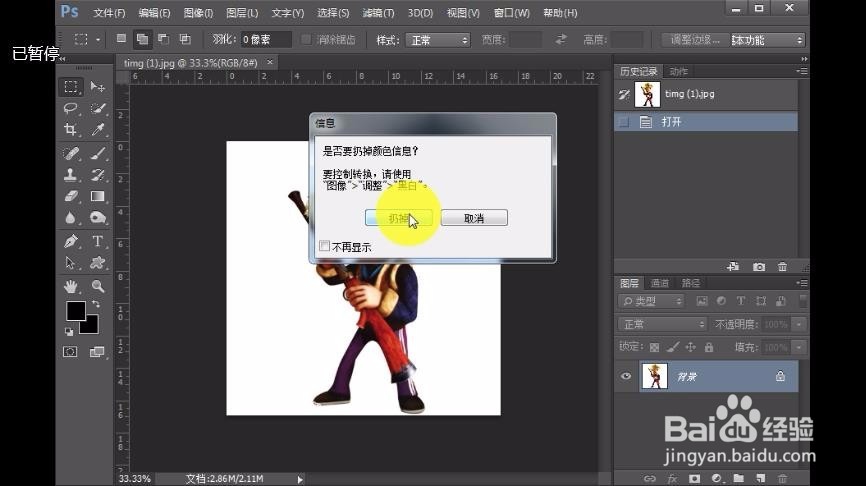Viewport: 866px width, 486px height.
Task: Choose Intersect with selection mode
Action: (185, 39)
